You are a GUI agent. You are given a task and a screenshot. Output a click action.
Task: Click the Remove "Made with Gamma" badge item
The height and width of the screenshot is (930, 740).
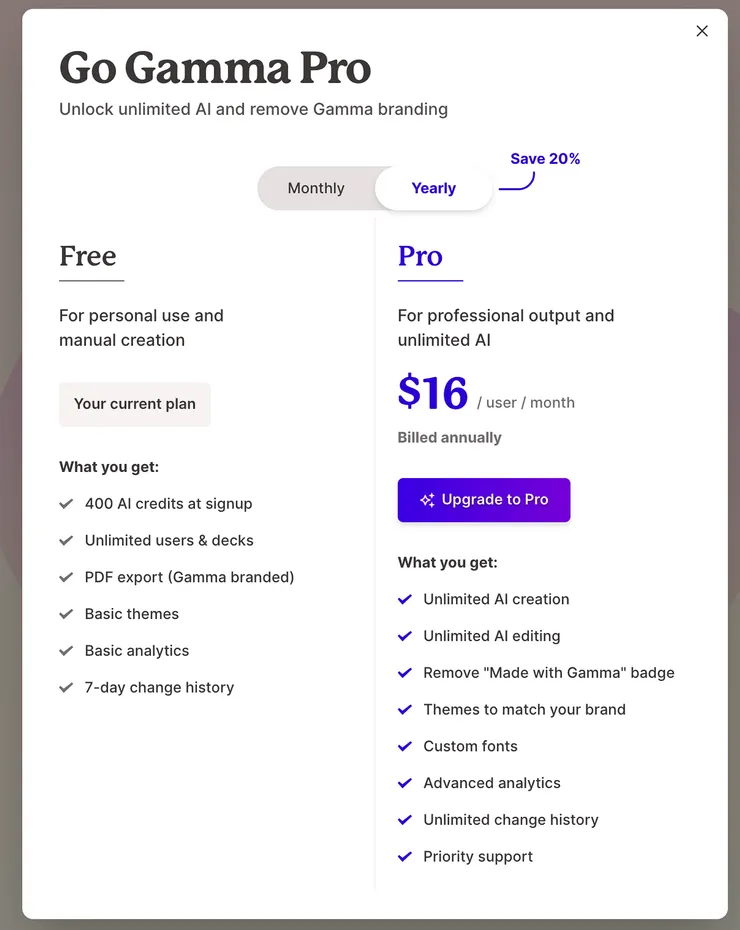[x=548, y=673]
